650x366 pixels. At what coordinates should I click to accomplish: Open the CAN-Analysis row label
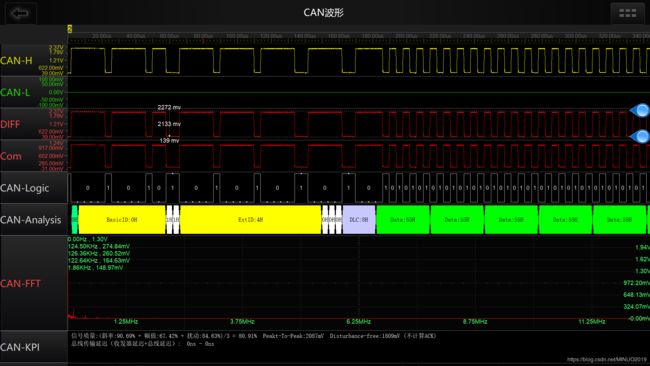tap(31, 220)
